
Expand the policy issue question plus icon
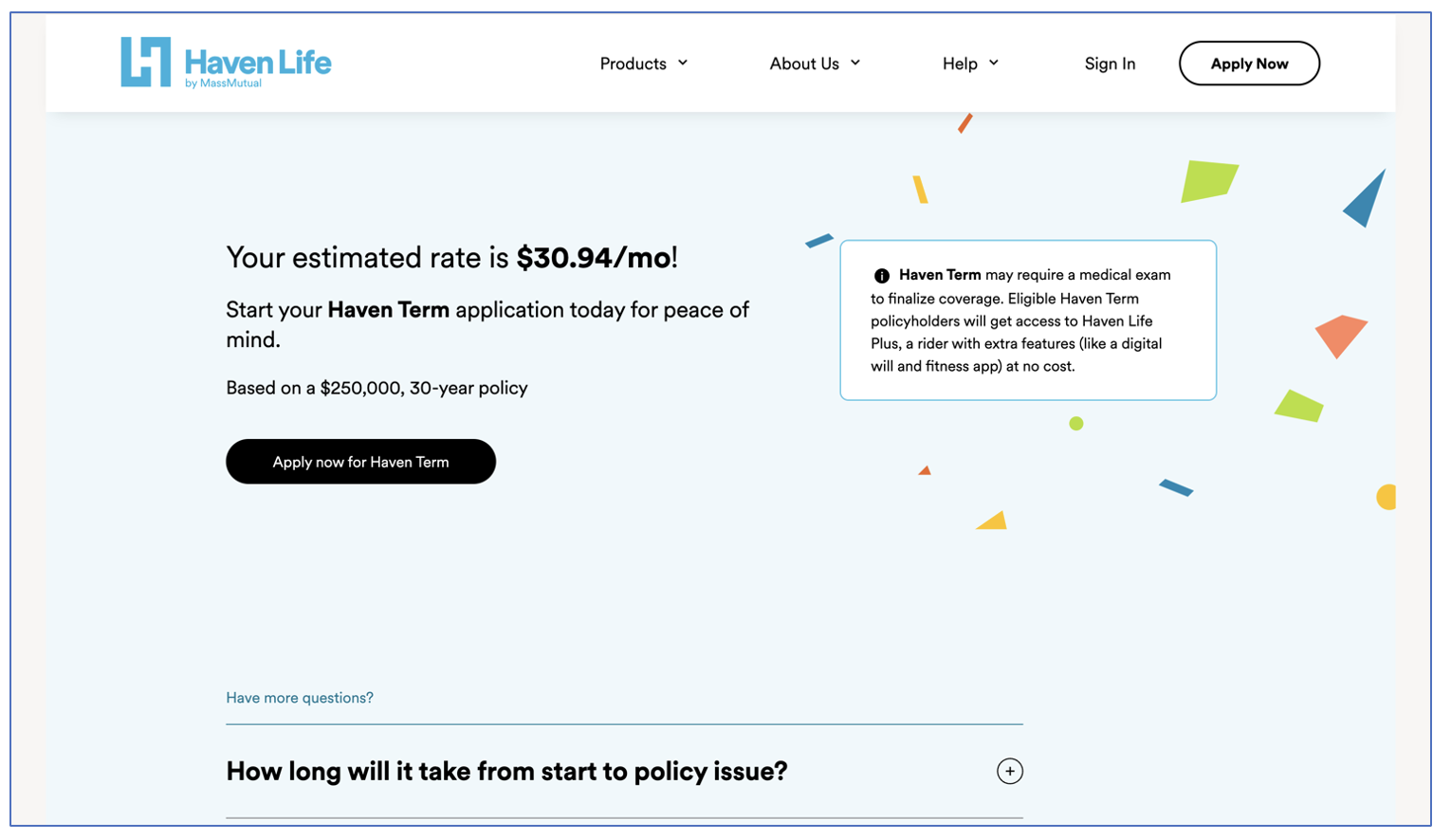point(1010,771)
